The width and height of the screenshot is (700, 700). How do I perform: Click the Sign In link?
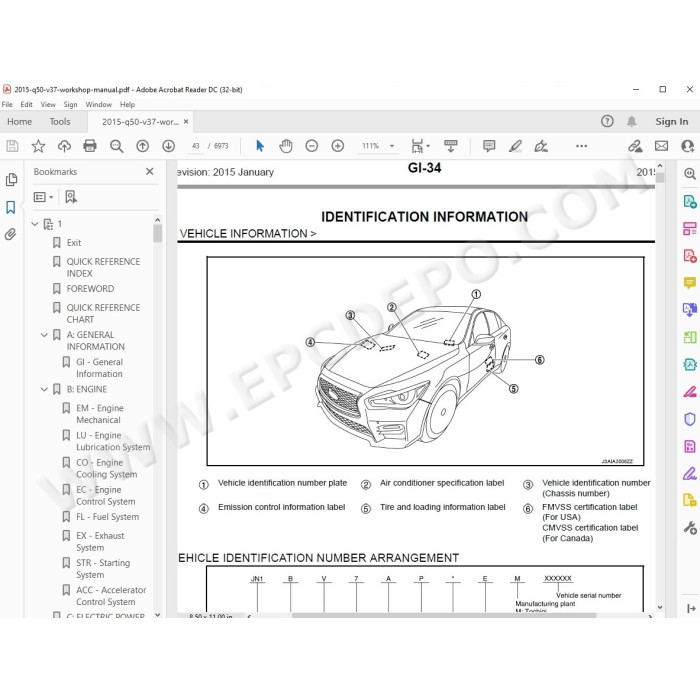pos(671,121)
